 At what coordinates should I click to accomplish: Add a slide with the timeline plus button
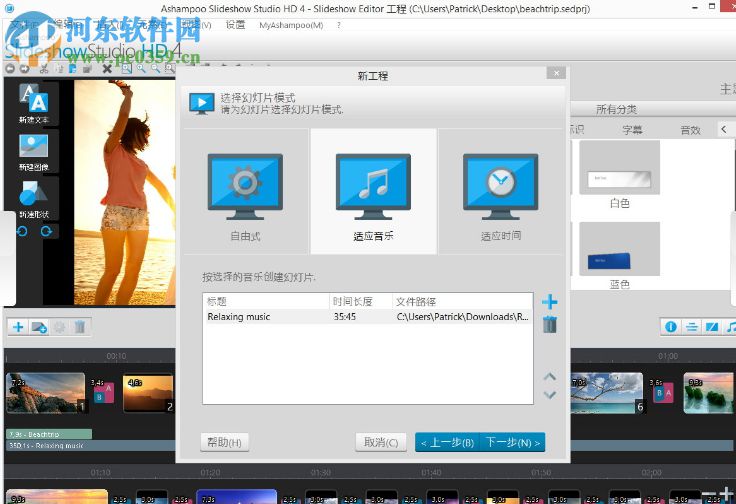(18, 327)
